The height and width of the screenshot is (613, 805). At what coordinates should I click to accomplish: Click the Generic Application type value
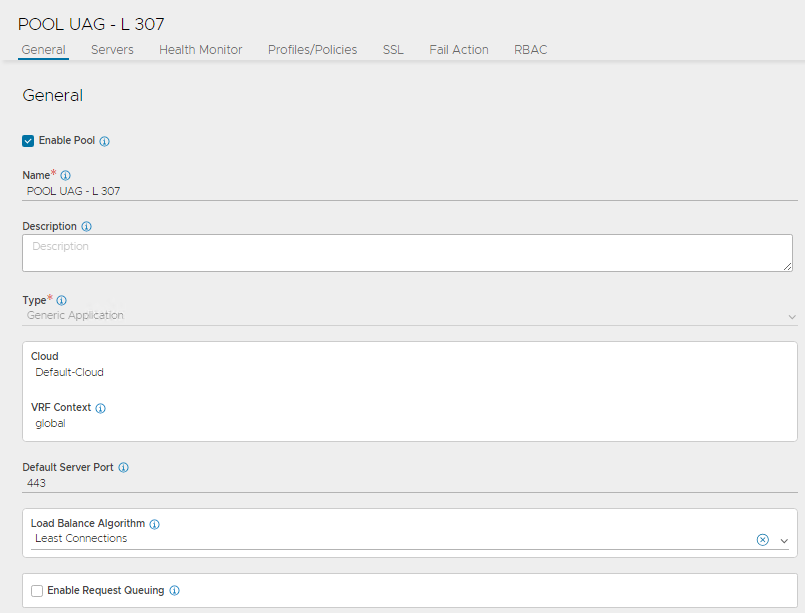75,315
